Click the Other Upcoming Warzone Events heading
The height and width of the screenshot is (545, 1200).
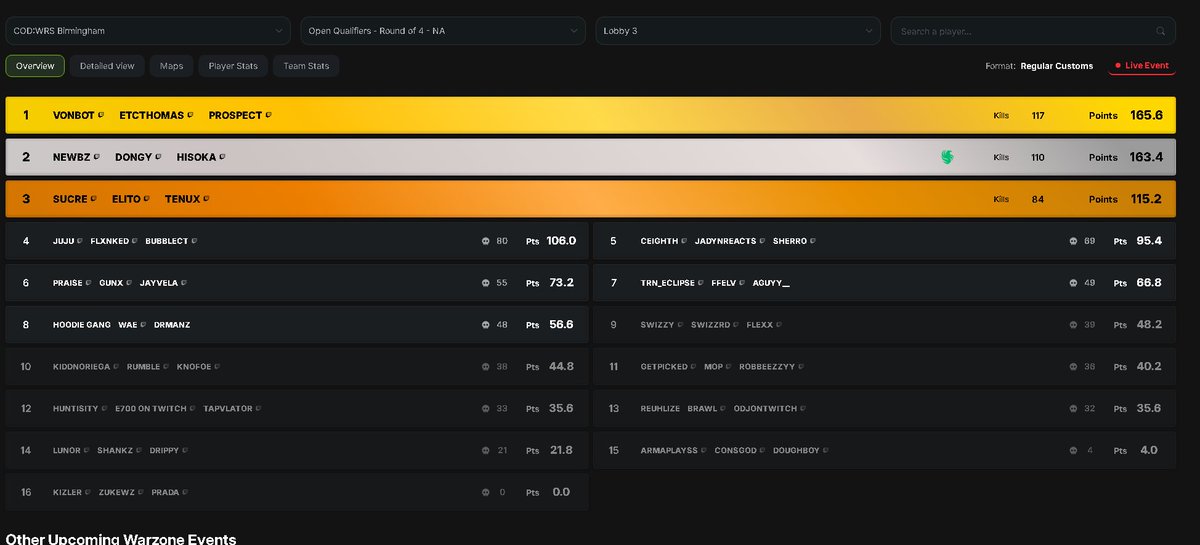(x=121, y=539)
